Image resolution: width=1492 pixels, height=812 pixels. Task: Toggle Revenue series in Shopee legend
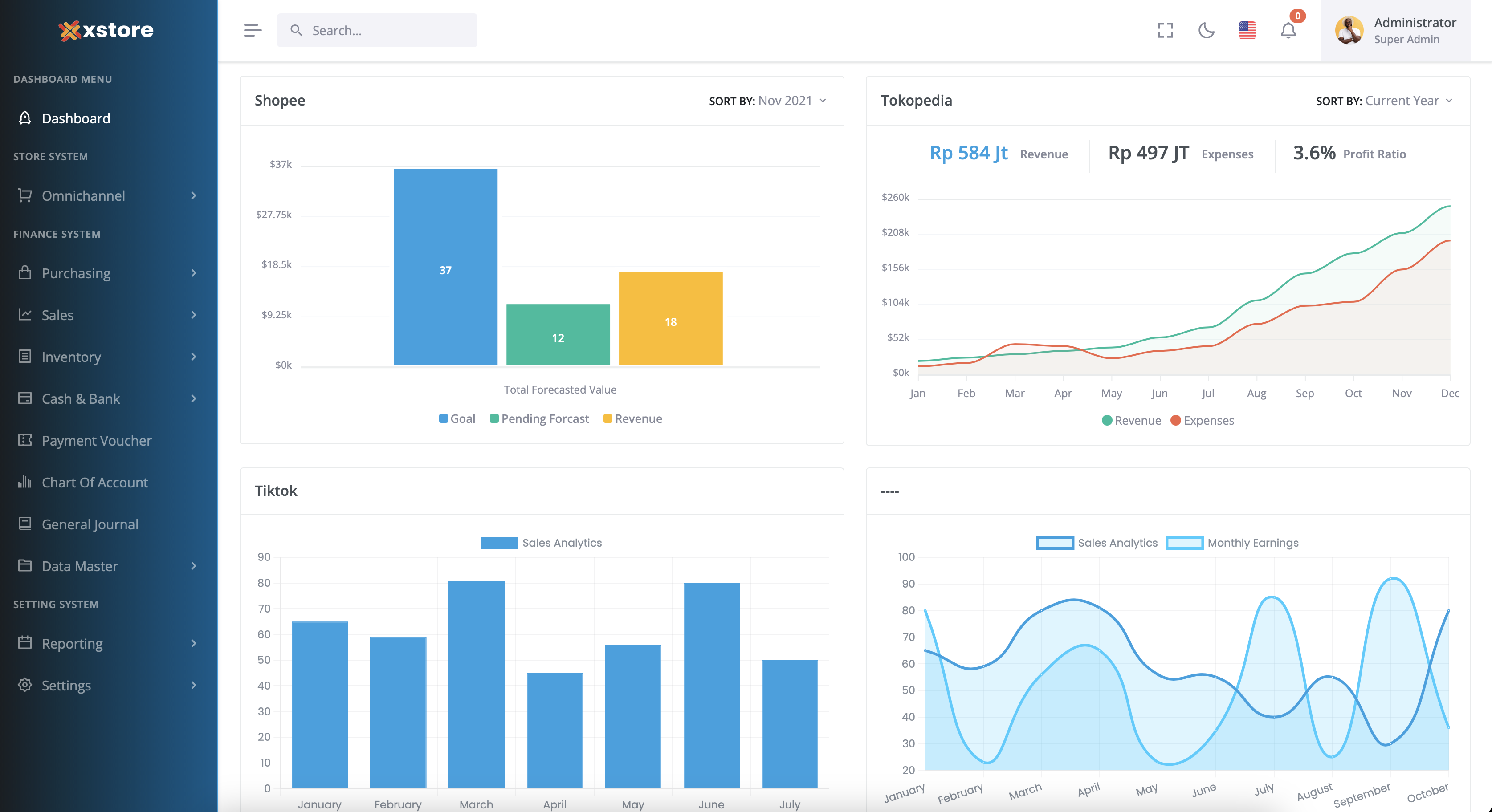(x=632, y=418)
